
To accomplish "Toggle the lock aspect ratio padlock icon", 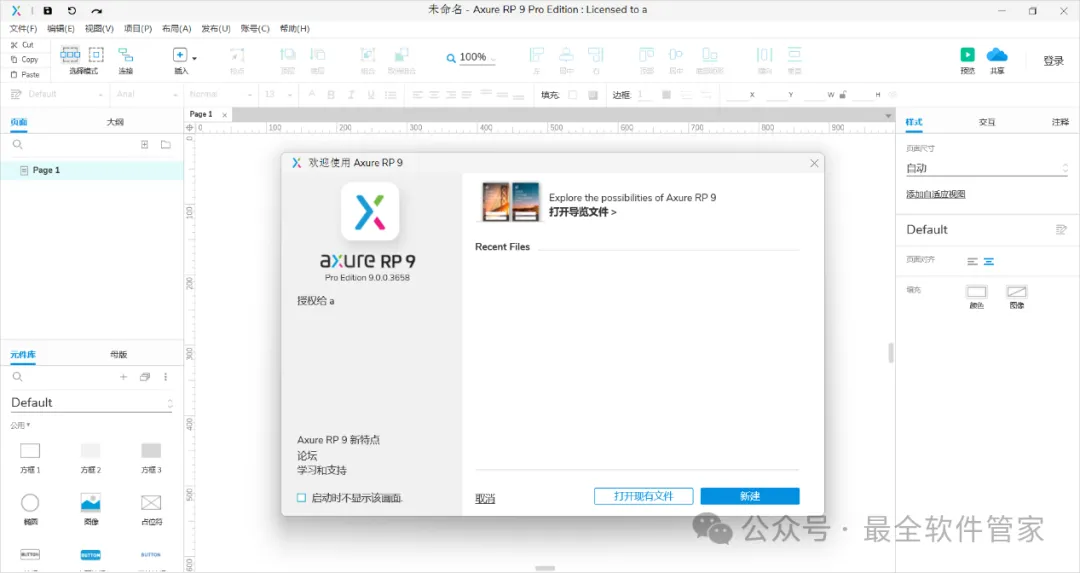I will 843,94.
